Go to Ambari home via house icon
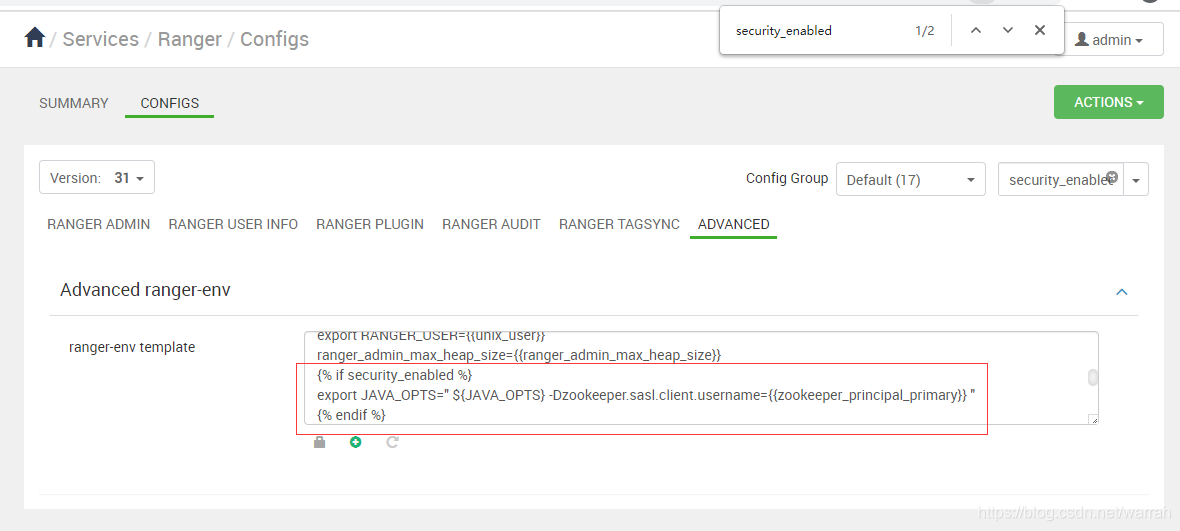Image resolution: width=1180 pixels, height=531 pixels. [35, 38]
